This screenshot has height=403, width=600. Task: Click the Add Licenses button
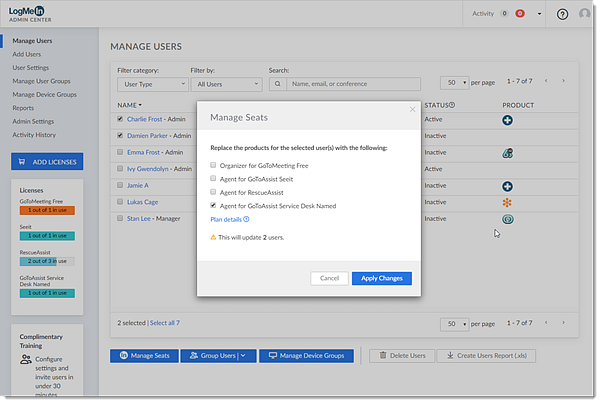pos(47,162)
